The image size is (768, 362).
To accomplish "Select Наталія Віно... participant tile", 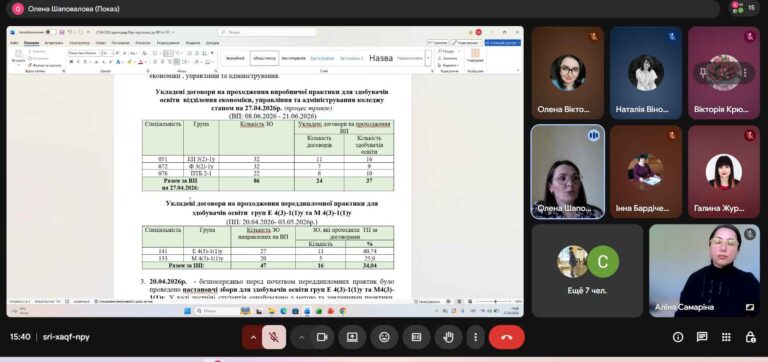I will 646,72.
